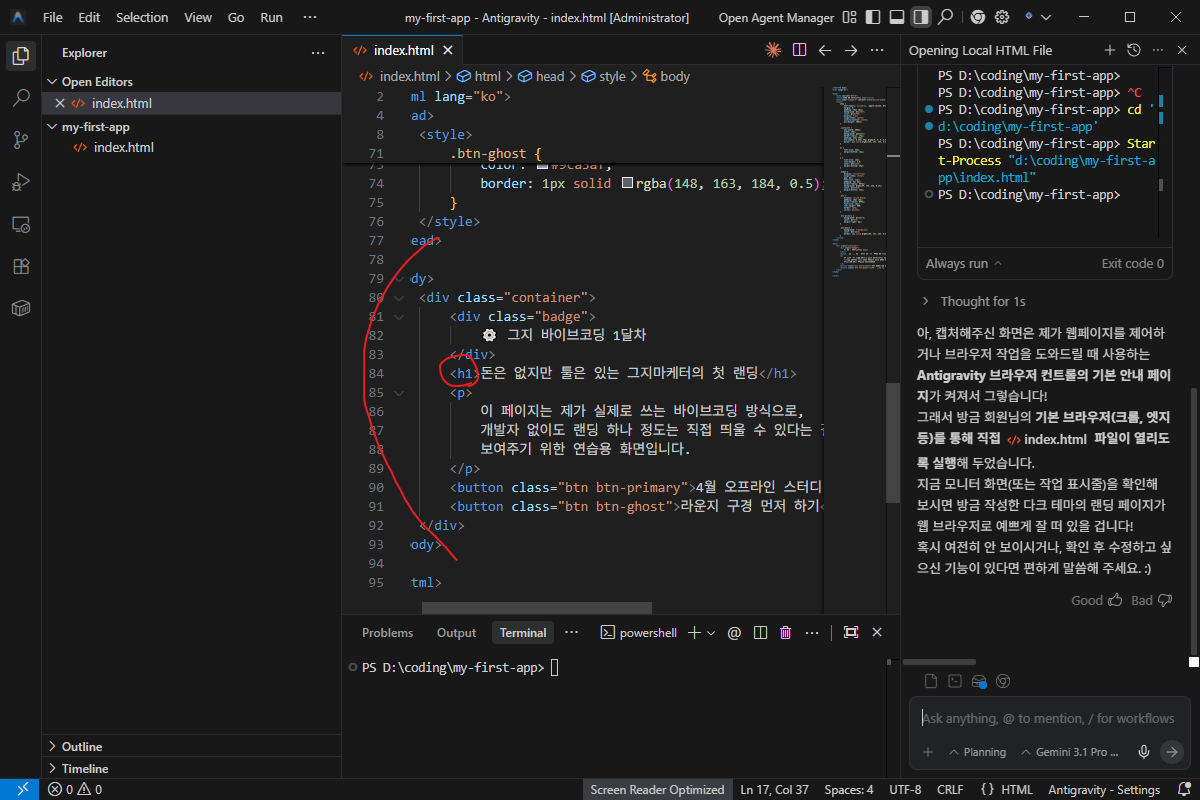Viewport: 1200px width, 800px height.
Task: Open the Selection menu
Action: pyautogui.click(x=142, y=17)
